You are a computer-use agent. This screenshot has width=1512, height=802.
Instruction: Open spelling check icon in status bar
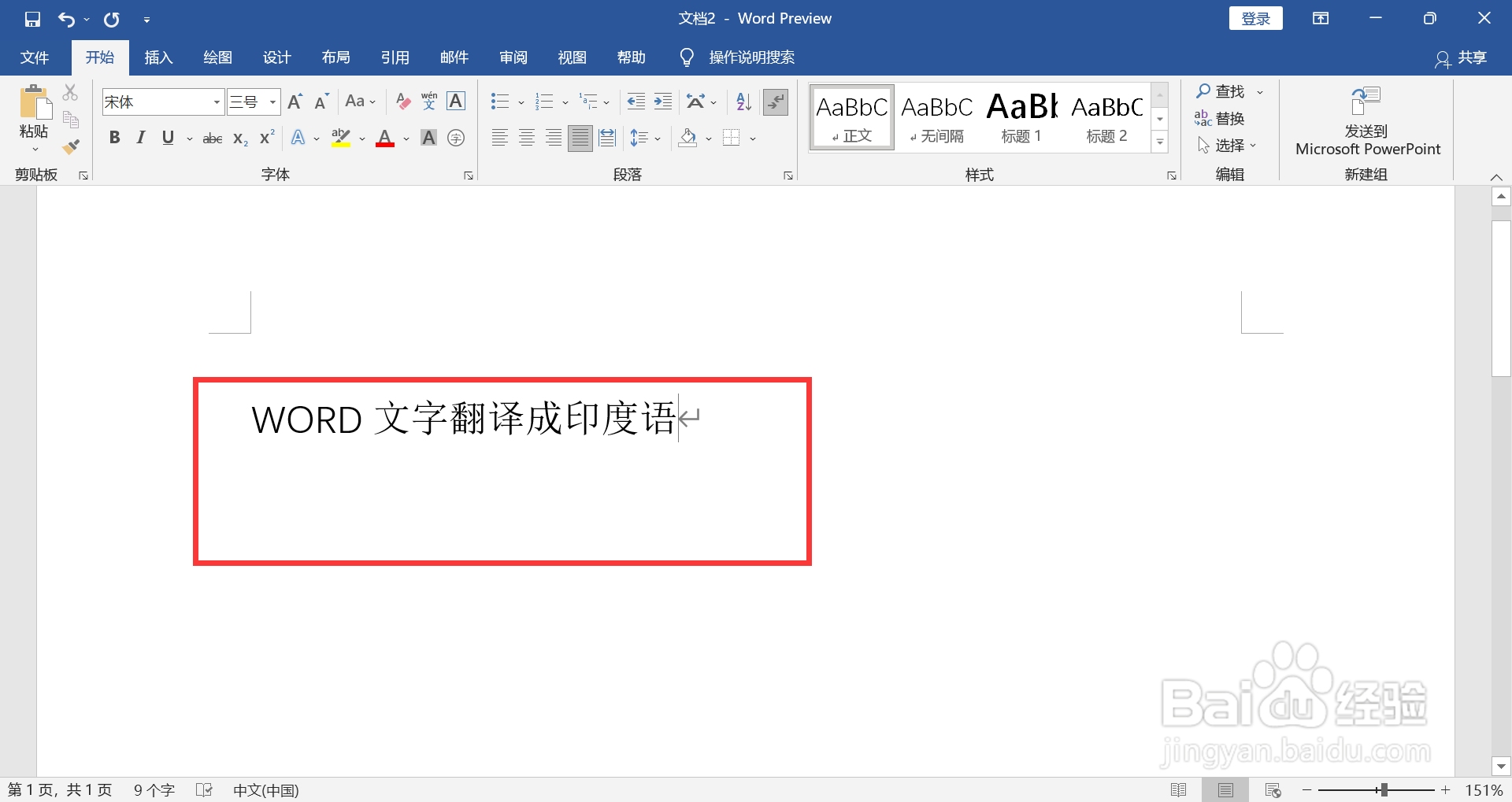click(204, 789)
